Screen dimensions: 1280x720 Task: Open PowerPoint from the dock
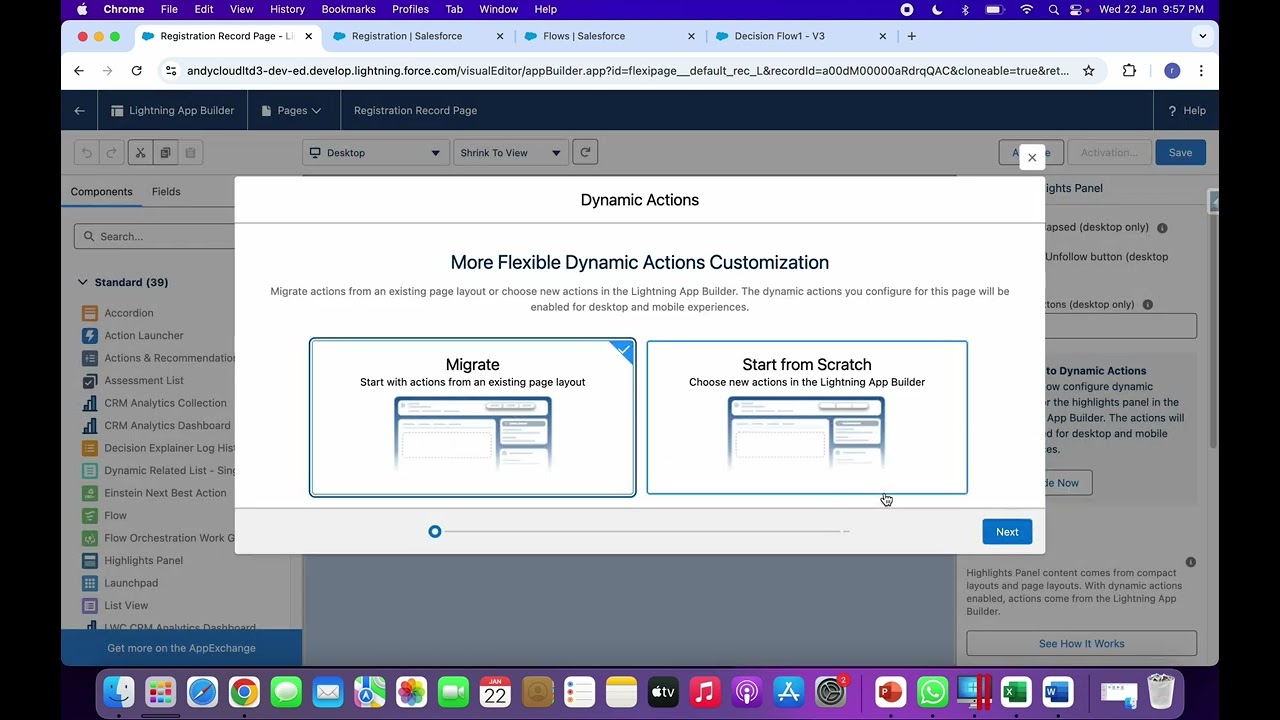click(x=890, y=692)
